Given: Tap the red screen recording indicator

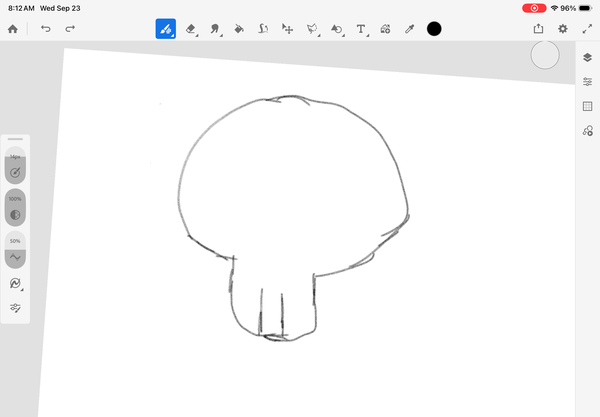Looking at the screenshot, I should point(534,8).
